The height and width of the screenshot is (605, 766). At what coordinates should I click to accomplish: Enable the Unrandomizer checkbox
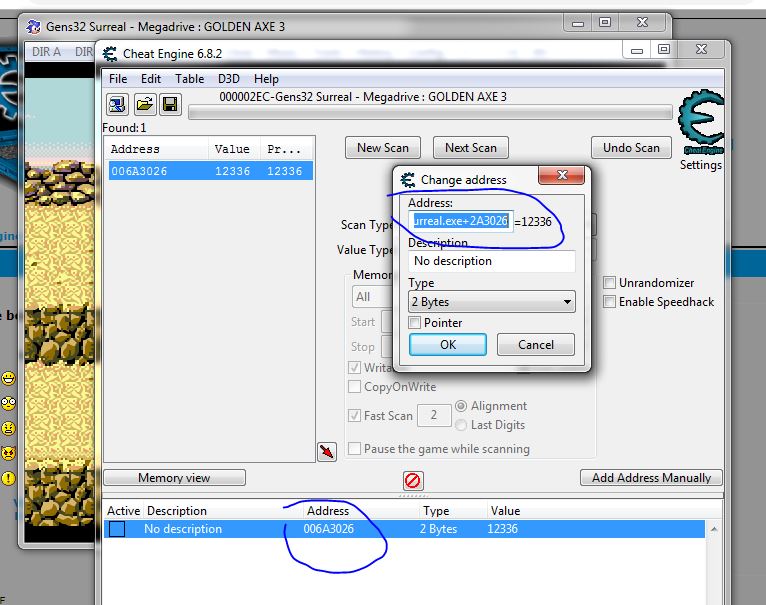click(x=609, y=282)
